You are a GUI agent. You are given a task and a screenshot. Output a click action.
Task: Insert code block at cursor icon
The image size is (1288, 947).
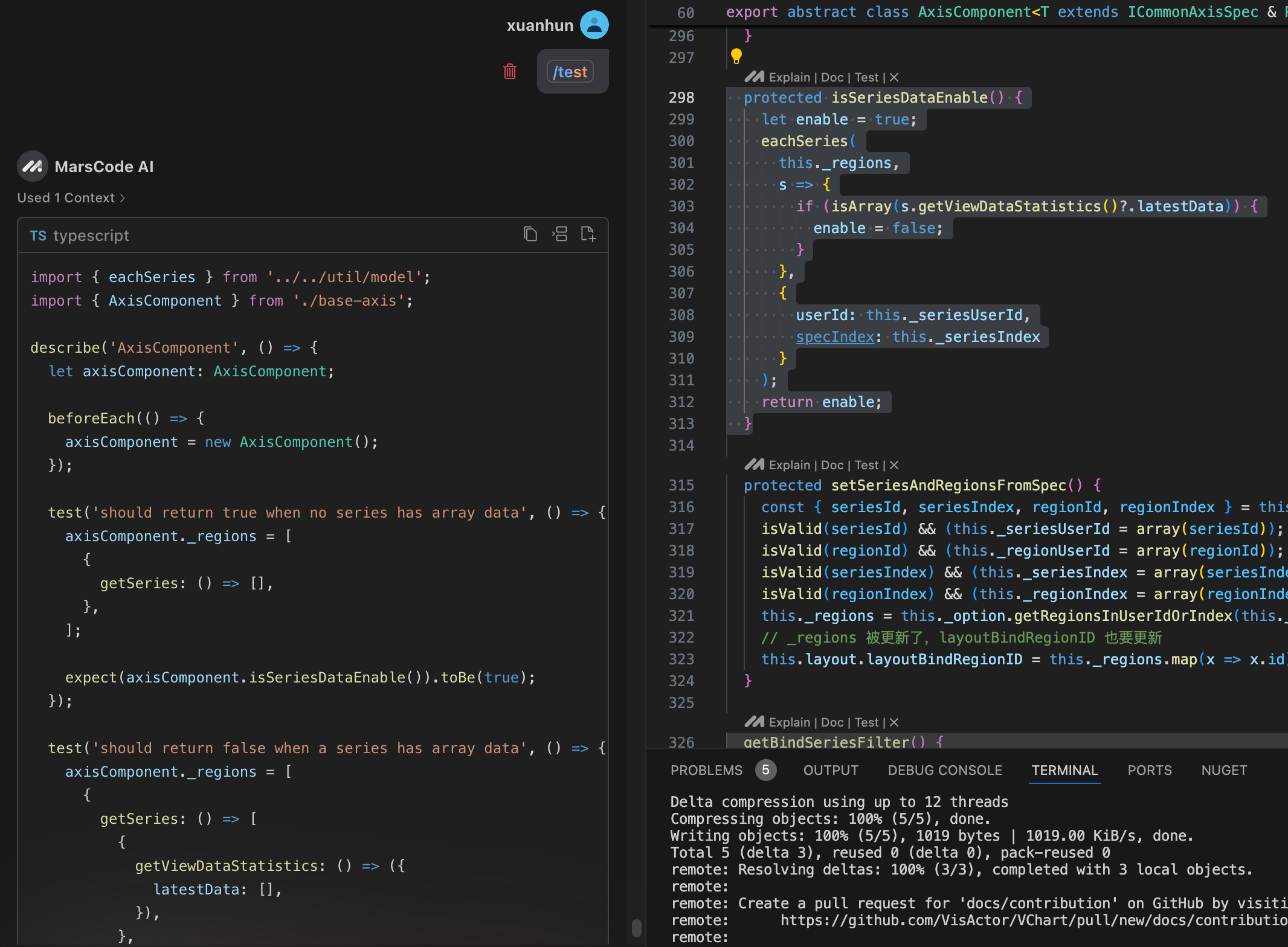pyautogui.click(x=559, y=234)
